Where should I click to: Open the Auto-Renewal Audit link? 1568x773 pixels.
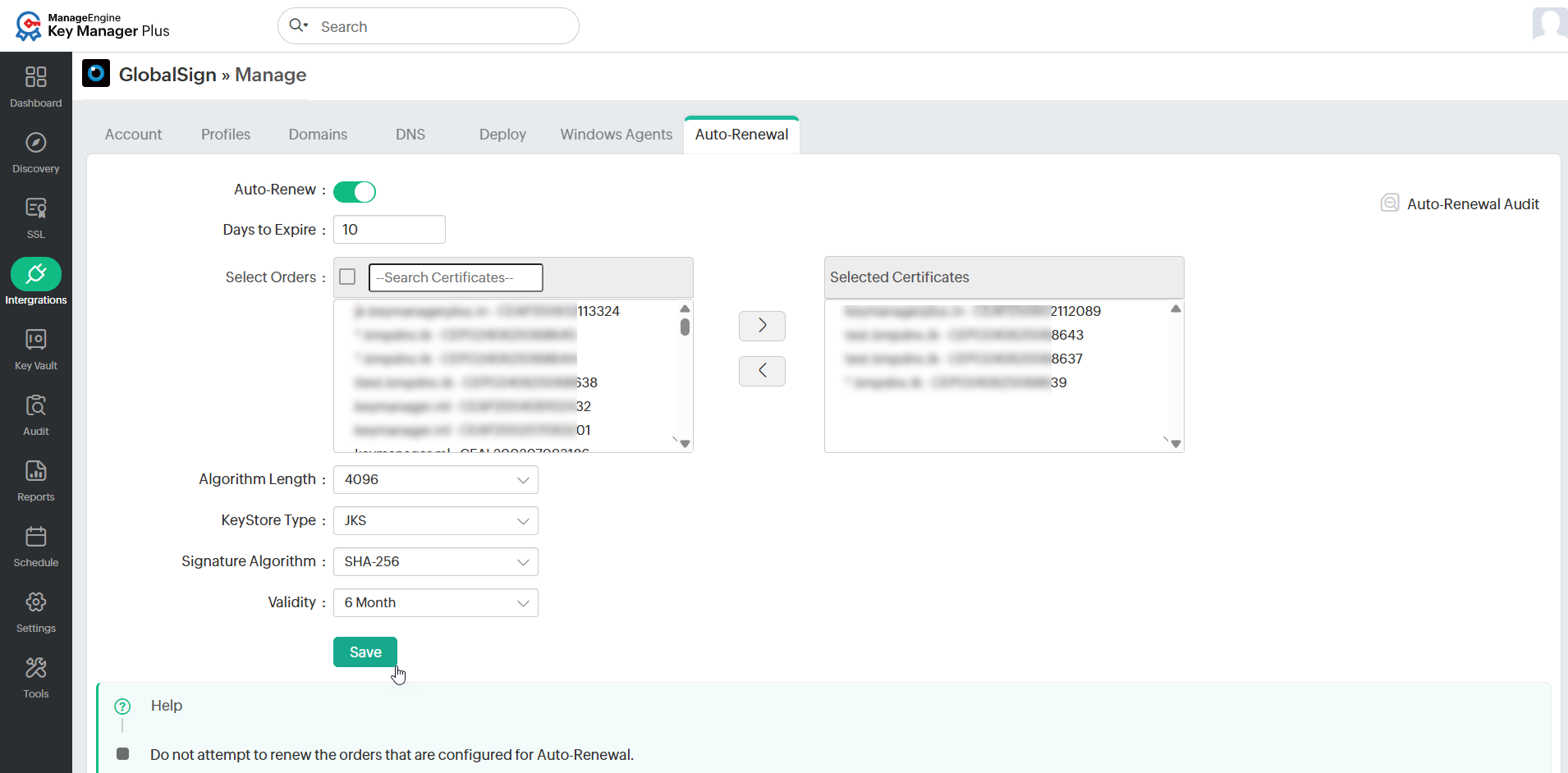click(1473, 204)
